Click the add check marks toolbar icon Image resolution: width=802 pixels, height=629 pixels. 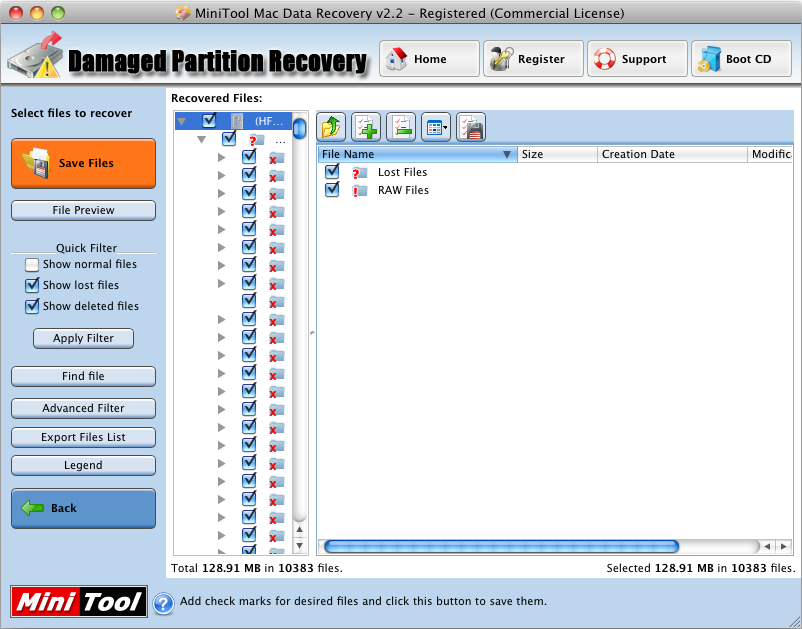point(366,127)
